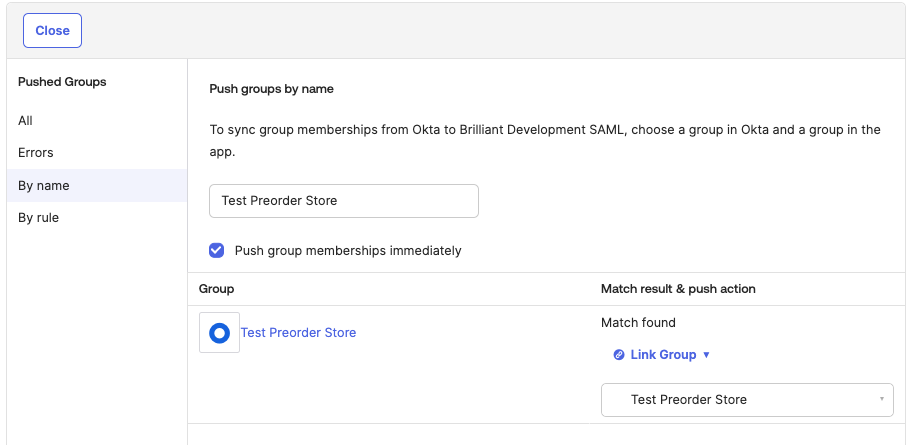Open the Link Group action dropdown
Viewport: 920px width, 445px height.
[662, 355]
